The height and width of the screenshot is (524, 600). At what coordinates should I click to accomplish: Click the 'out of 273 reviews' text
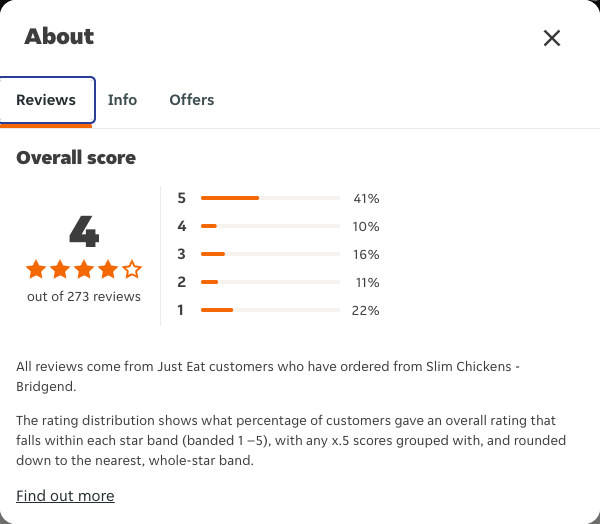click(84, 296)
